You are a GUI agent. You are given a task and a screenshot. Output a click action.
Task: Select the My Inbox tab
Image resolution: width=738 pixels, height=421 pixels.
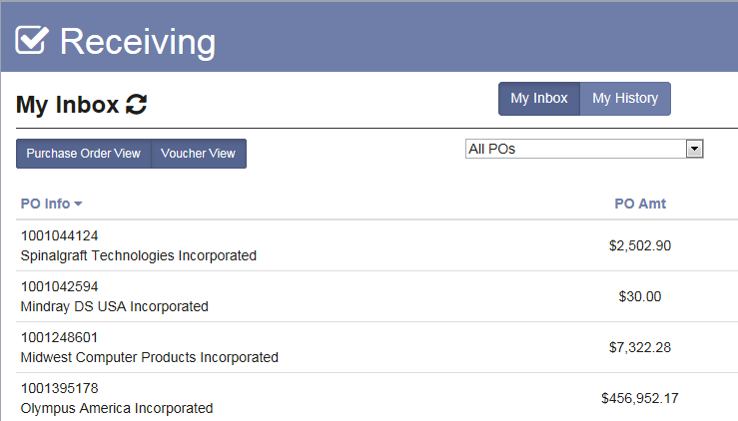tap(539, 98)
